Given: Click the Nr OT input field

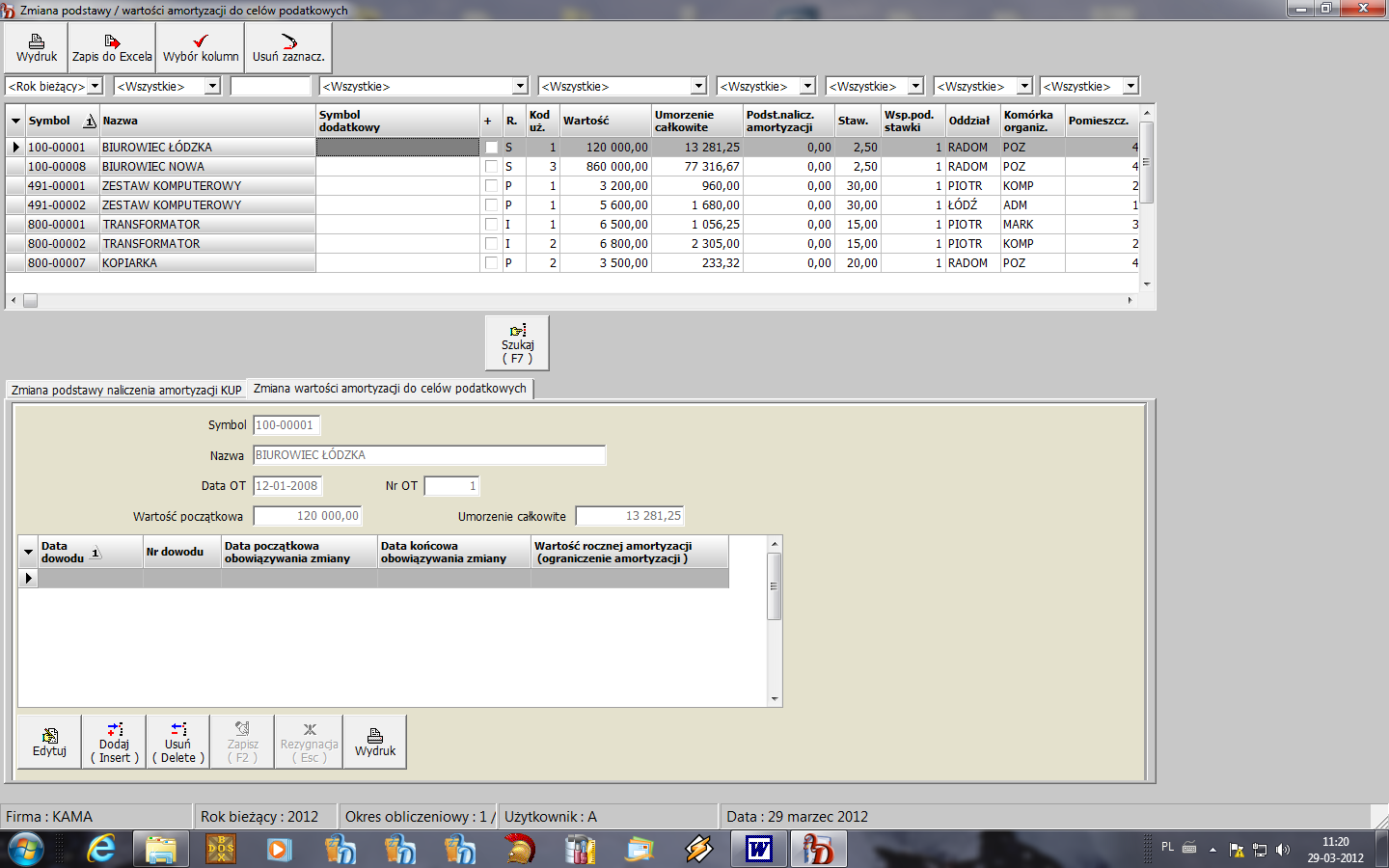Looking at the screenshot, I should click(x=451, y=486).
